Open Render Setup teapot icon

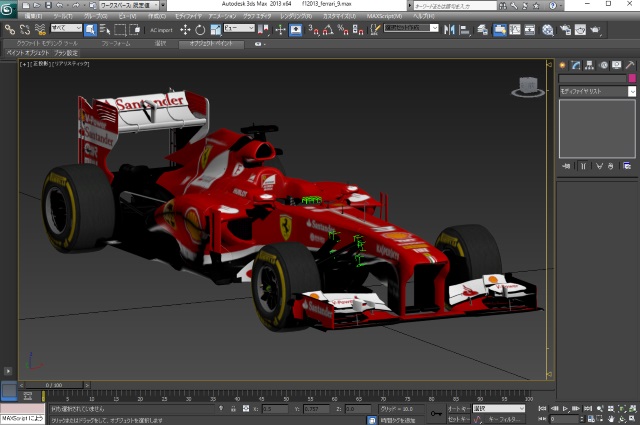(565, 30)
